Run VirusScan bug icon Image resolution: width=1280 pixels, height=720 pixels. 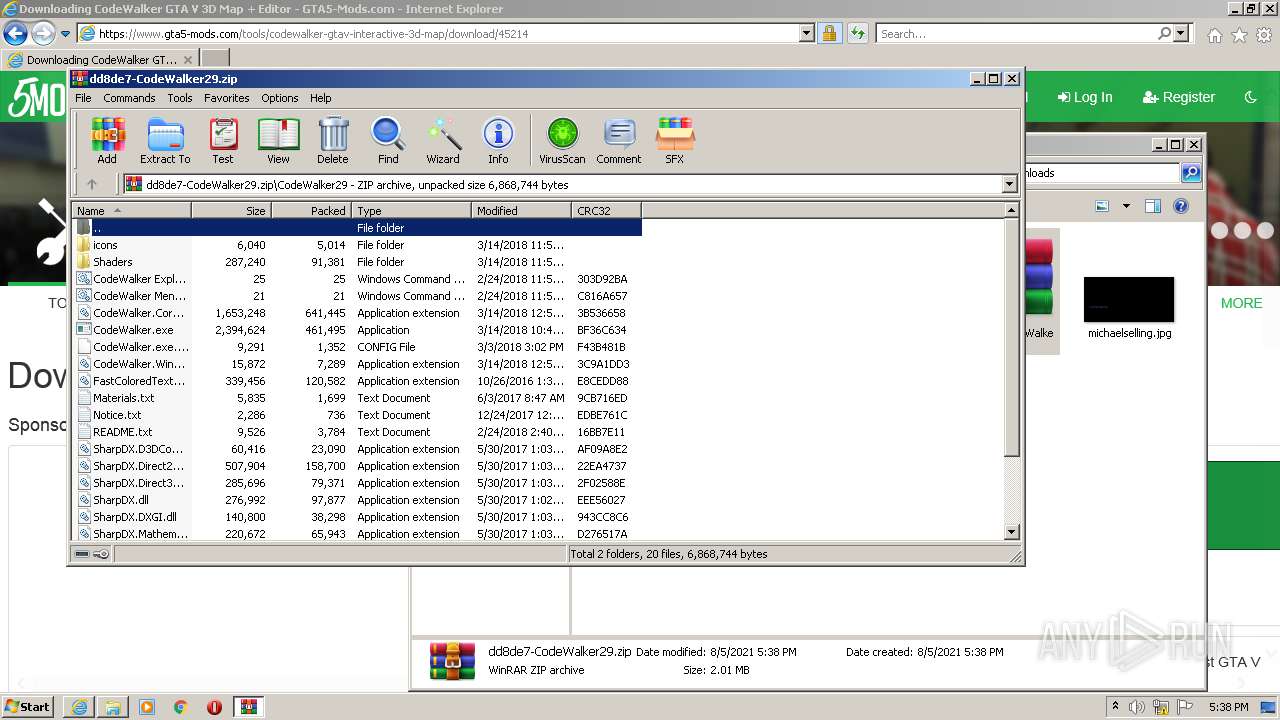(562, 140)
